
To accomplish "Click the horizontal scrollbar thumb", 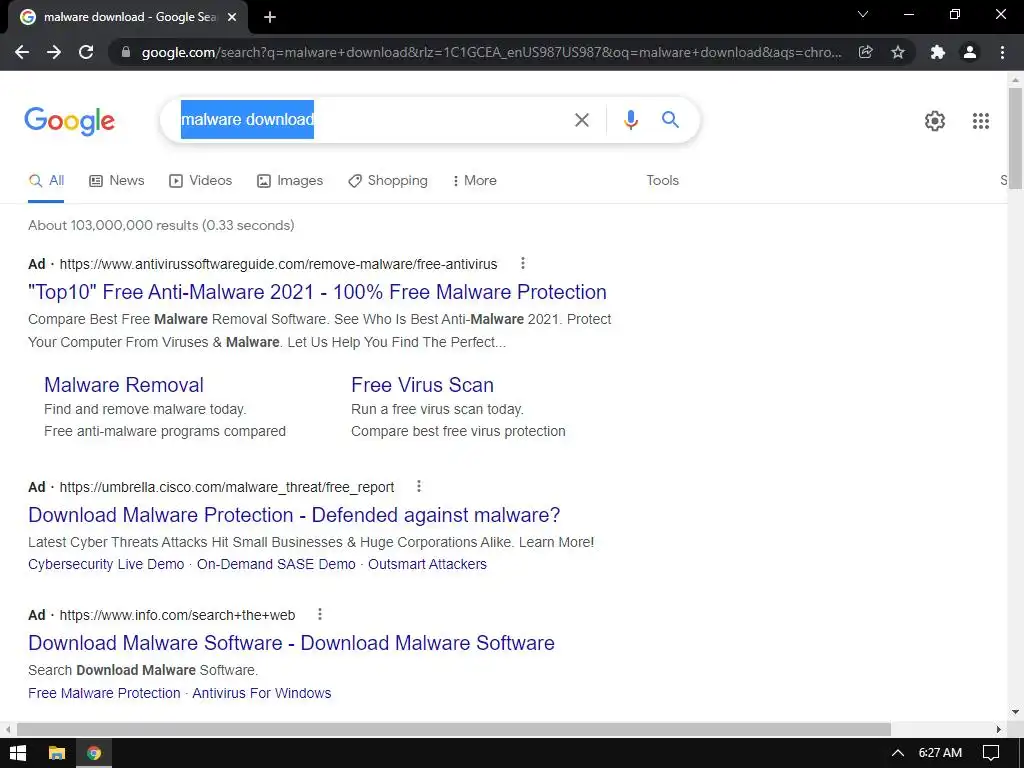I will 454,729.
